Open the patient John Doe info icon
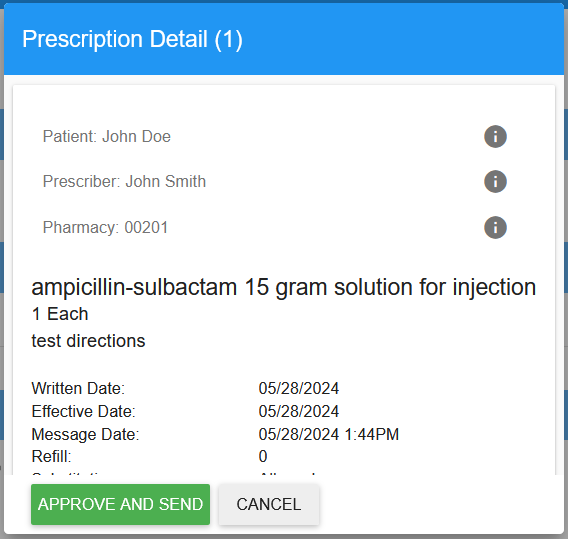 495,137
